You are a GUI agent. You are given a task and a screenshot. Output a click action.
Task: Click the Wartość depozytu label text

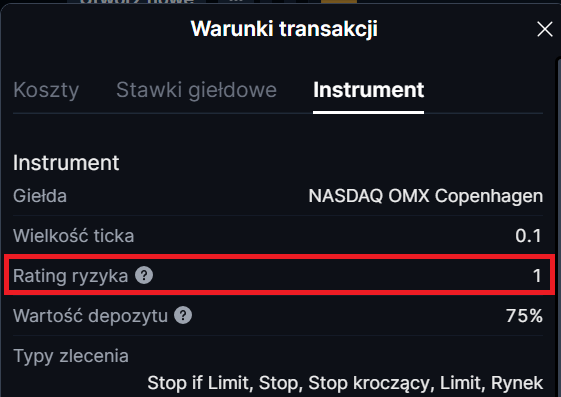coord(91,316)
